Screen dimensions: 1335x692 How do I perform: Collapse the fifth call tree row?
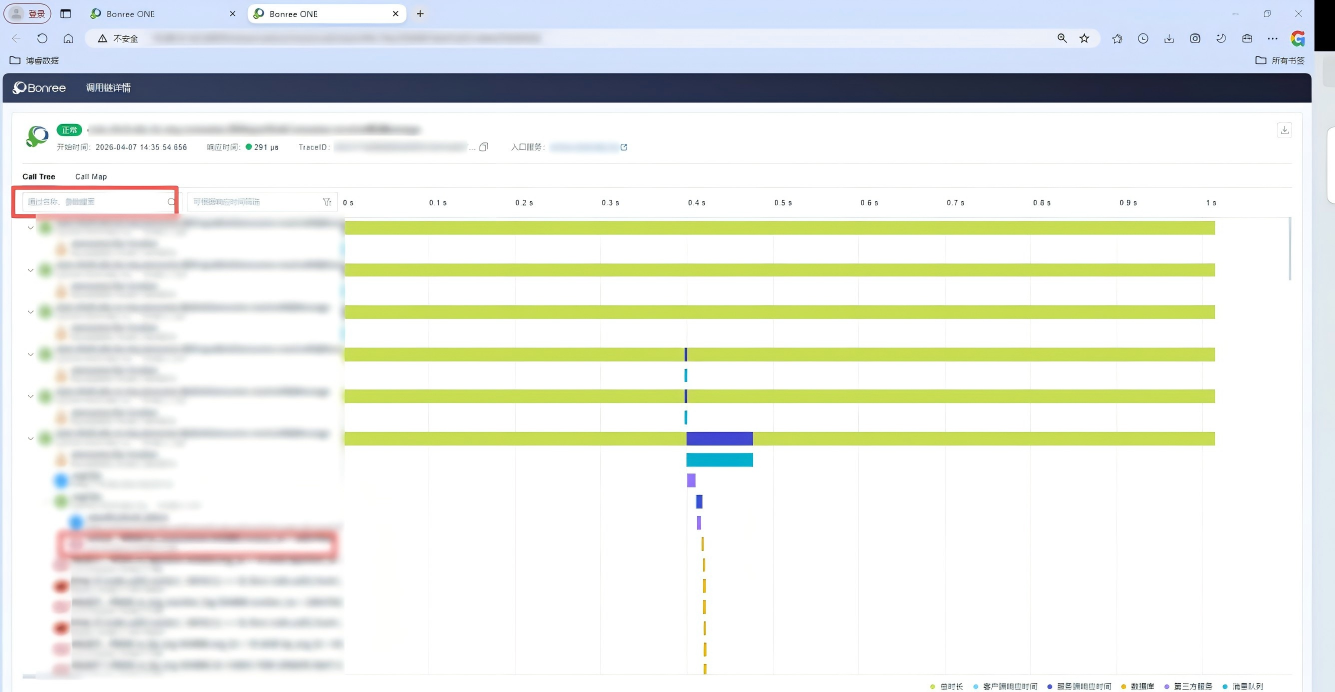[30, 396]
